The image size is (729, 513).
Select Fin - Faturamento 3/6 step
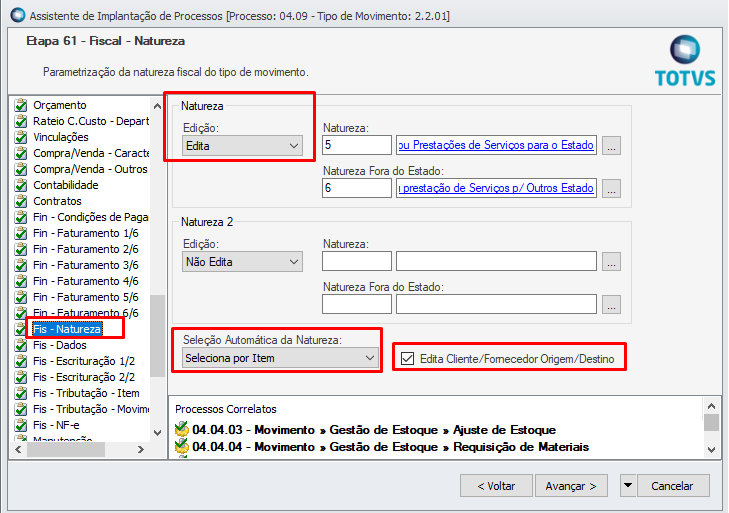[x=86, y=265]
